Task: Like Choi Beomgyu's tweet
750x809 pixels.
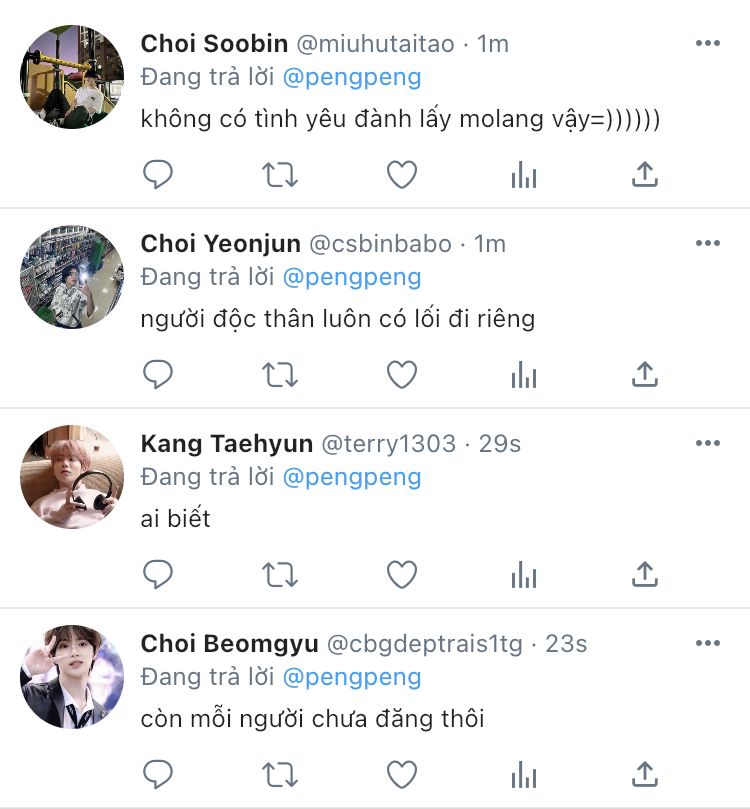Action: (402, 774)
